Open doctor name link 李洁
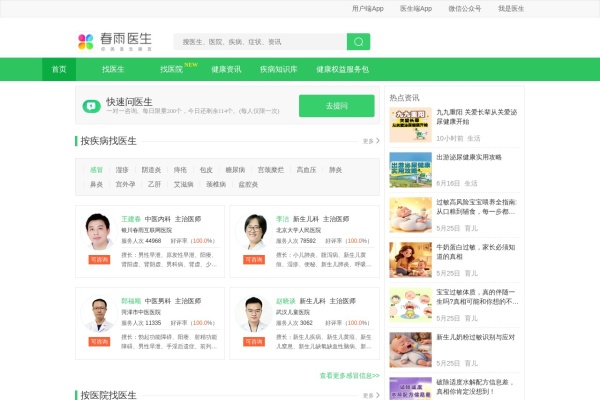The image size is (600, 400). point(282,219)
